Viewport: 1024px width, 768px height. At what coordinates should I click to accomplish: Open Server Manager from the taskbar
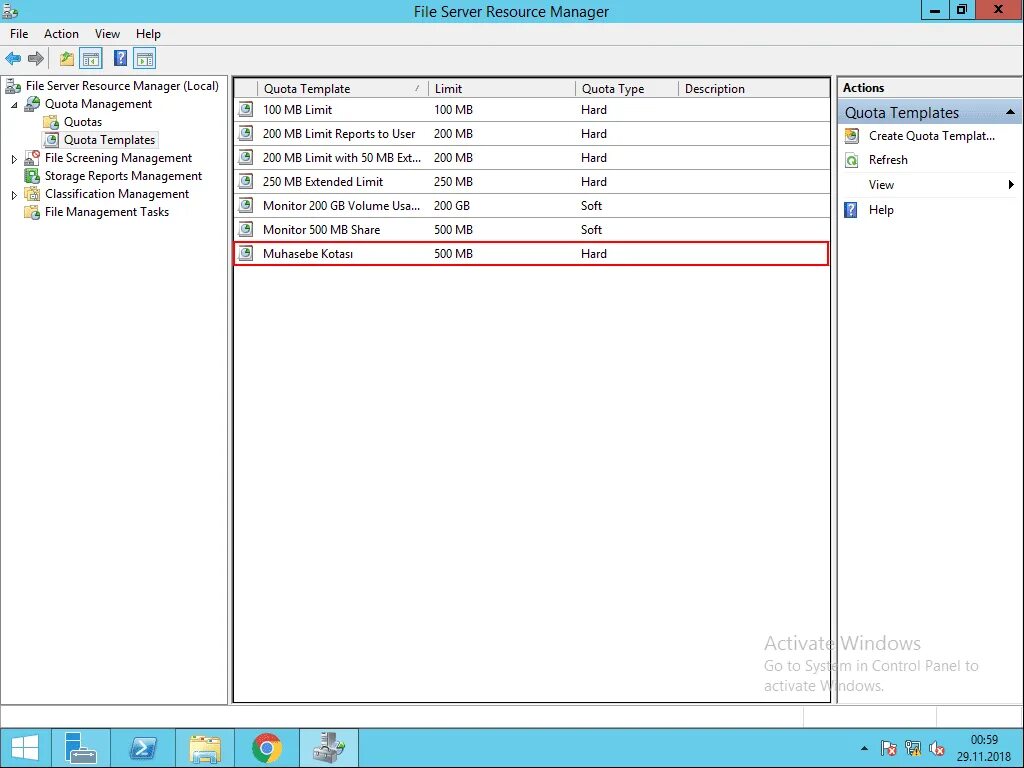81,748
